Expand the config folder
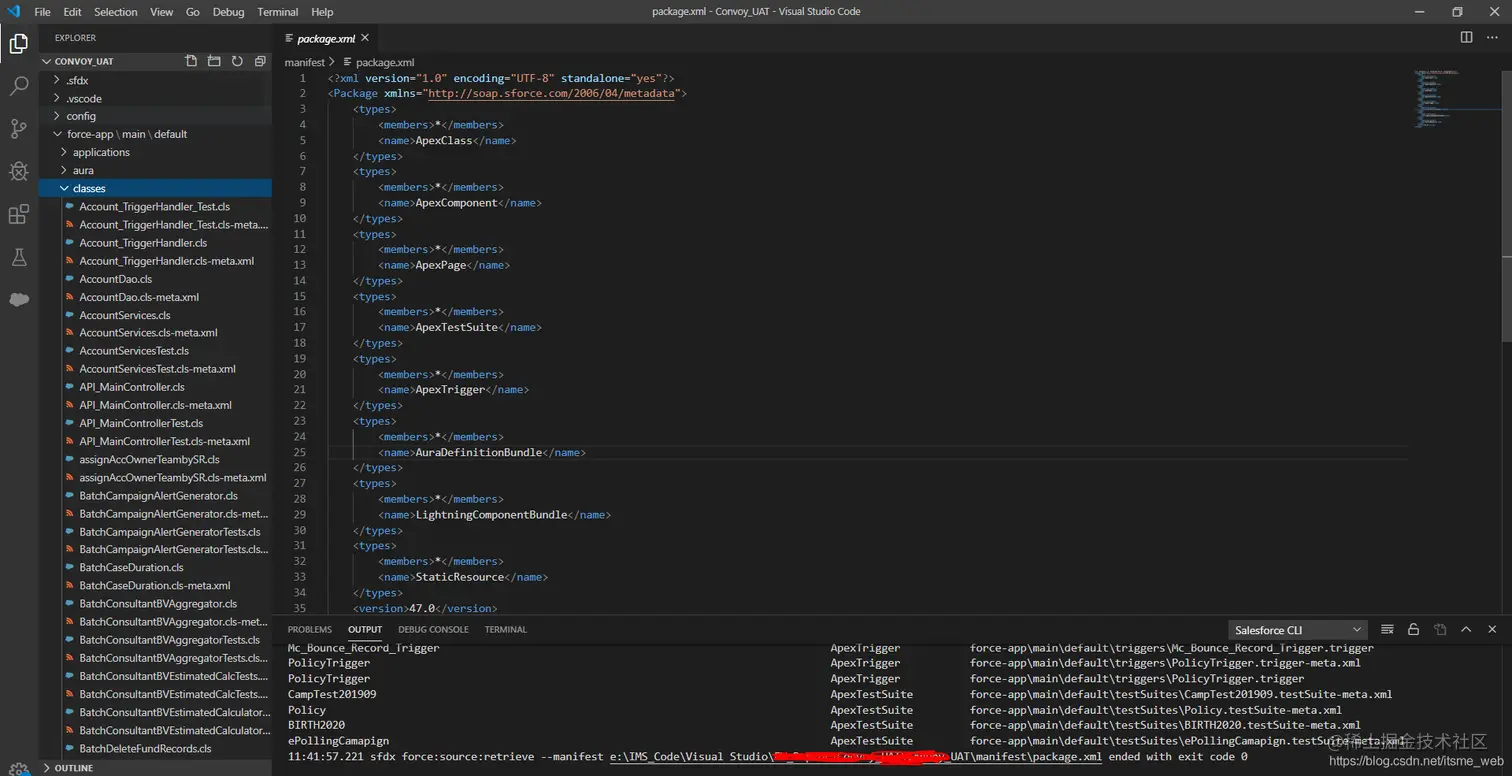Image resolution: width=1512 pixels, height=776 pixels. [81, 116]
